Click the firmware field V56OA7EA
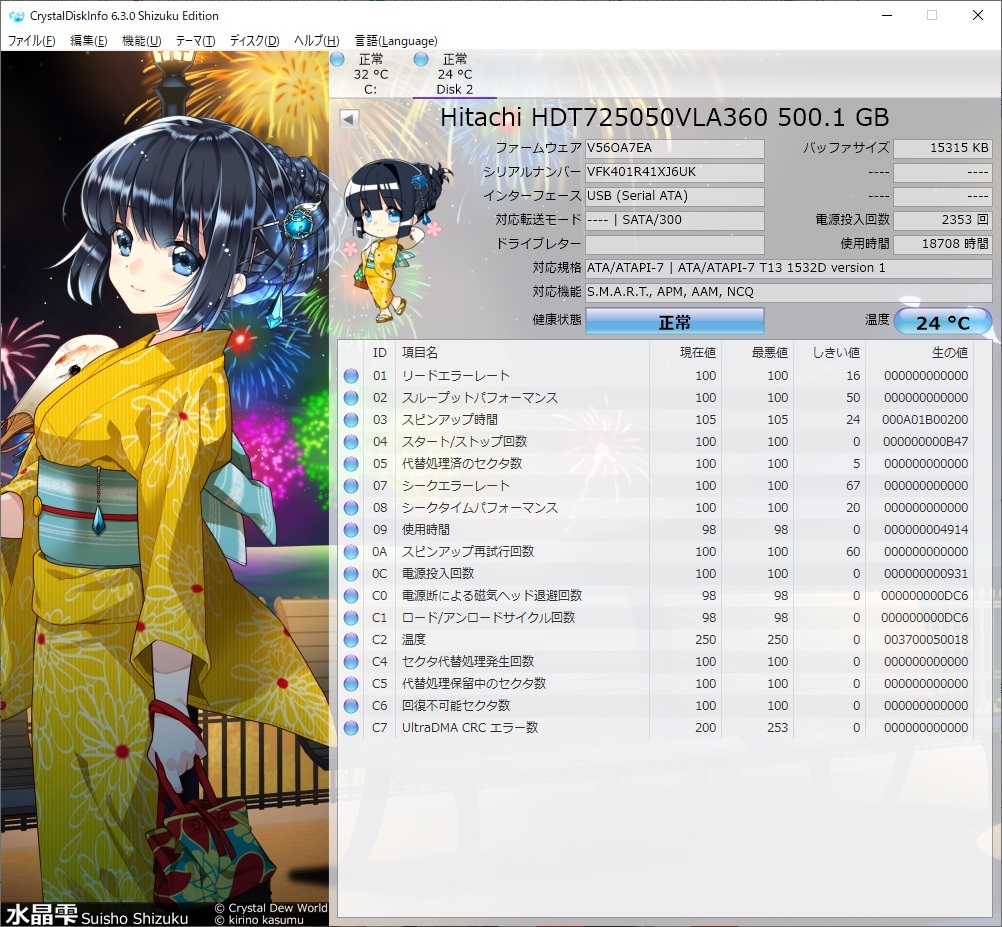The height and width of the screenshot is (927, 1002). pos(675,148)
